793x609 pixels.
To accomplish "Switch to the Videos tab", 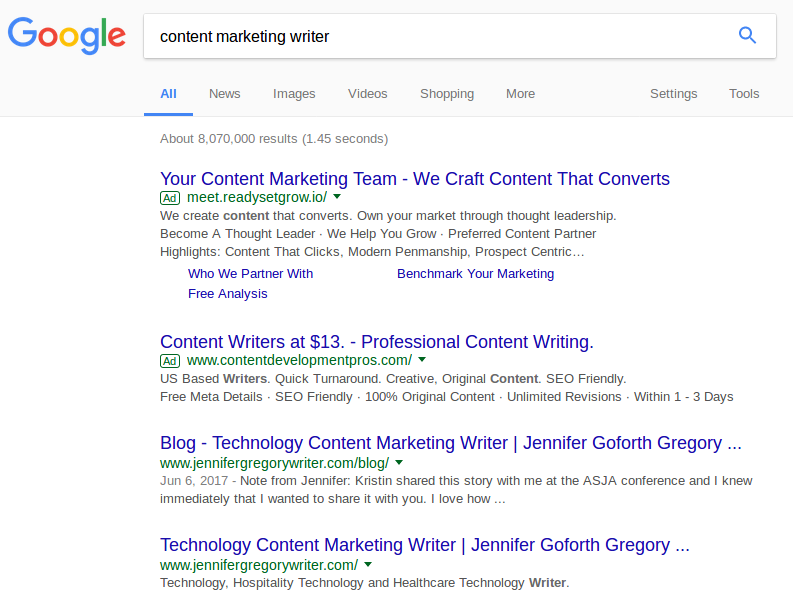I will [x=368, y=94].
